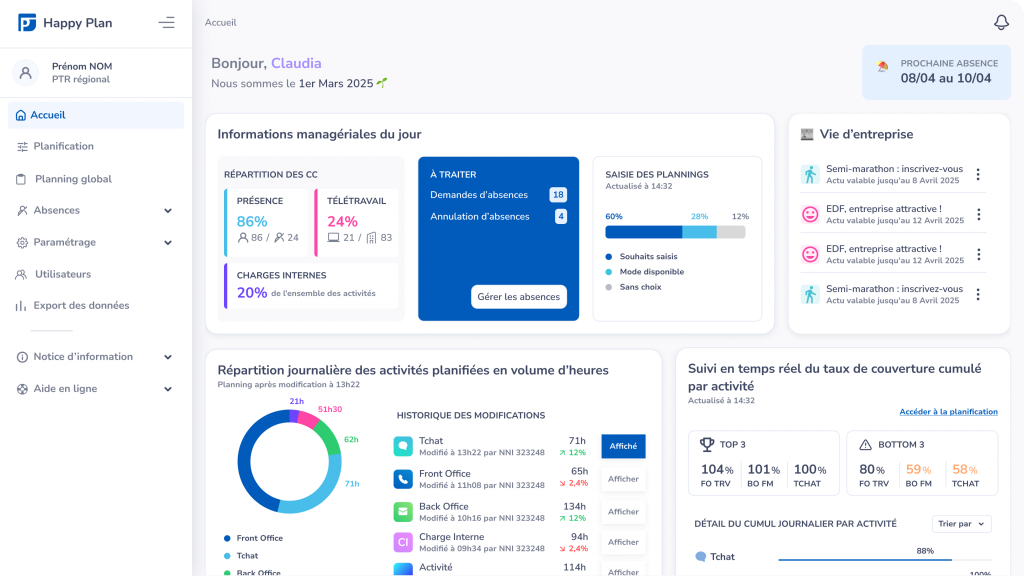Expand the Absences sidebar submenu
Screen dimensions: 1024x576
click(x=167, y=211)
